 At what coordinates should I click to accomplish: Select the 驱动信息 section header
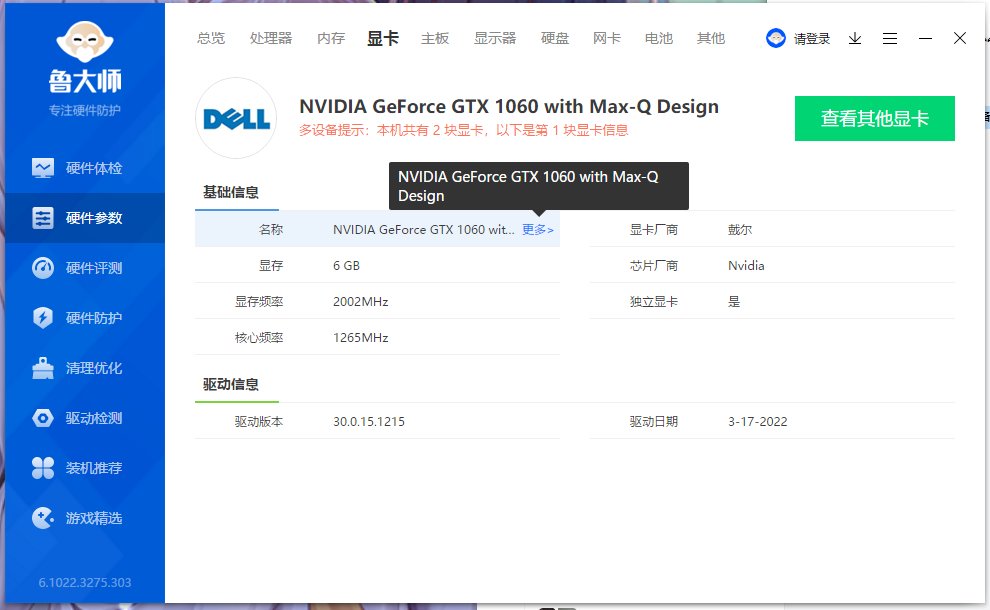tap(230, 384)
